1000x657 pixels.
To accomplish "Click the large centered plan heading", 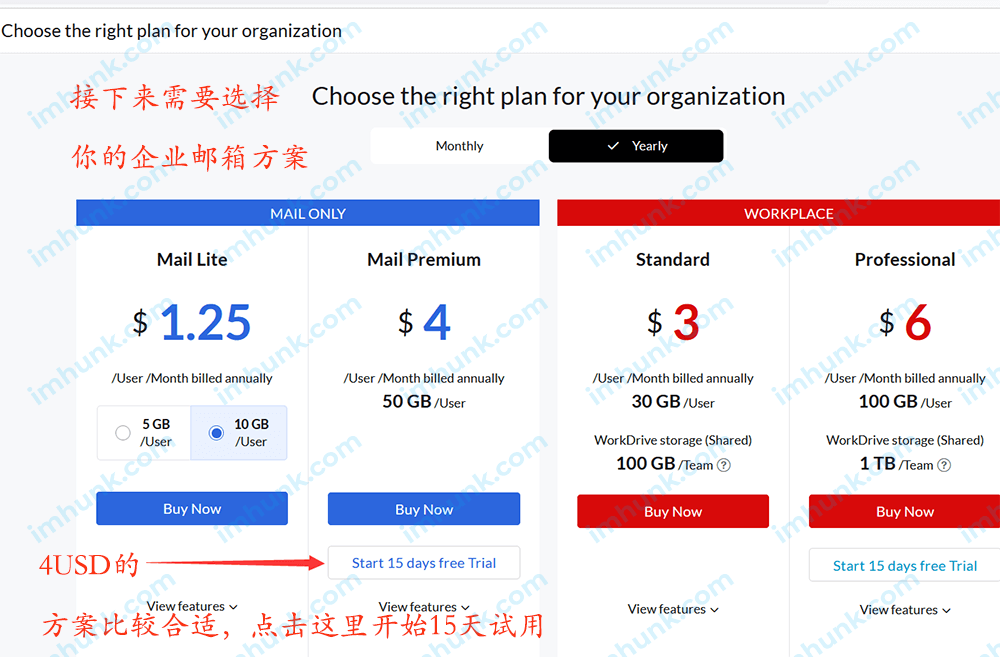I will (x=548, y=96).
